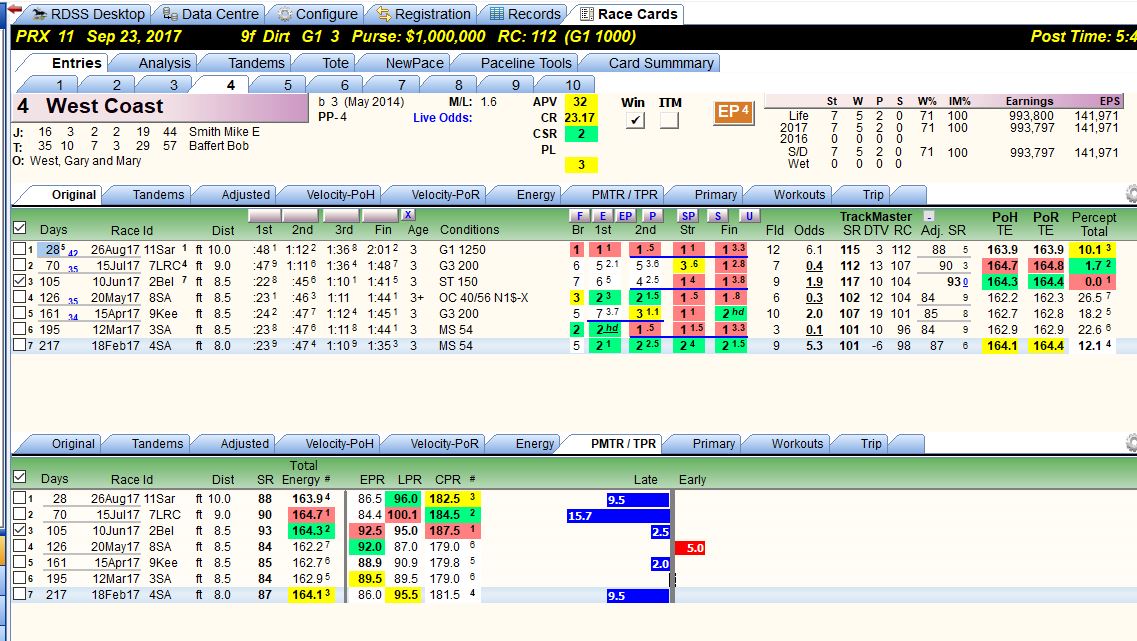Click the U running-style filter button
The image size is (1137, 641).
(x=749, y=215)
